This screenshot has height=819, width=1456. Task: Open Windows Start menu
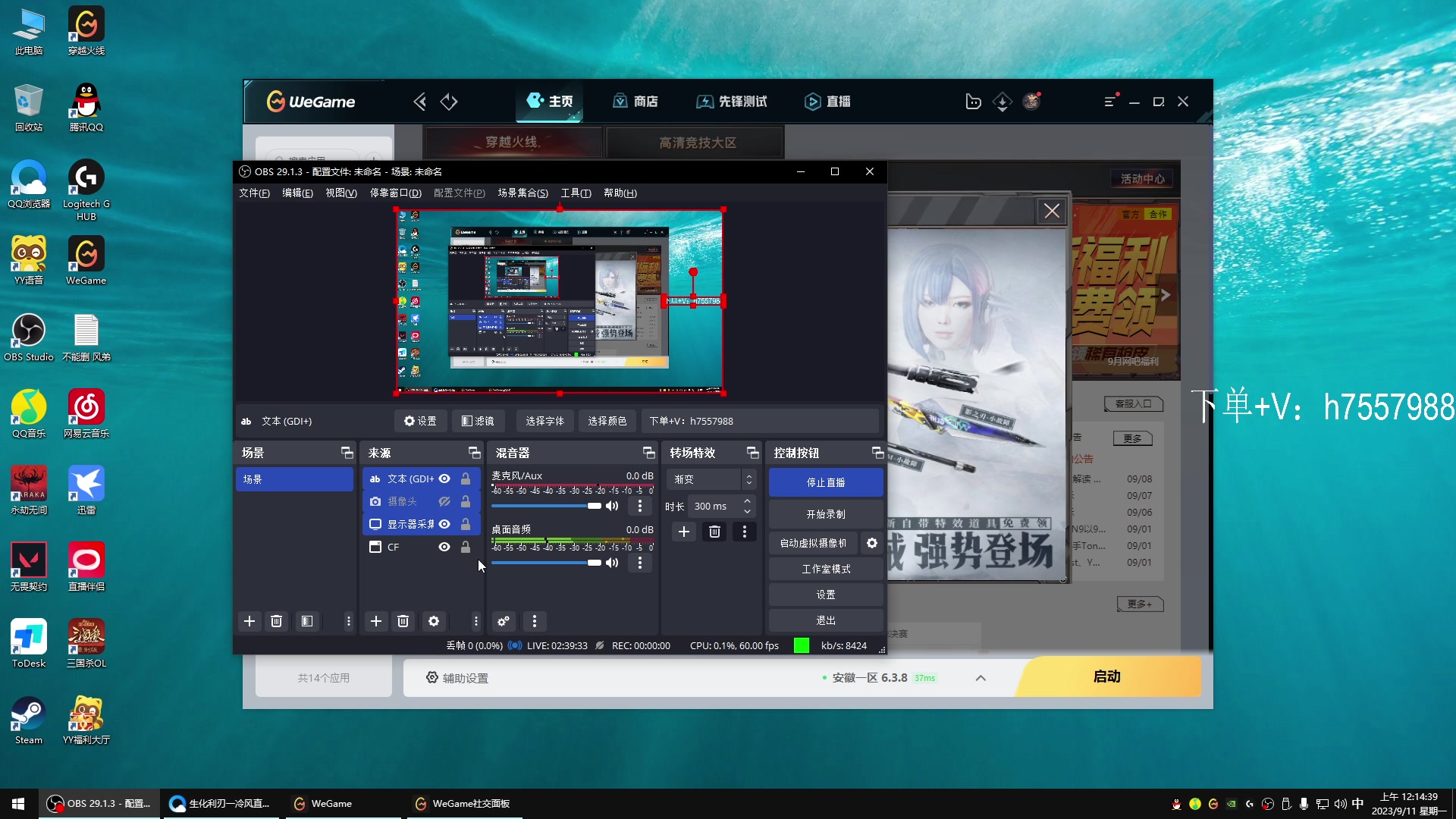coord(18,804)
